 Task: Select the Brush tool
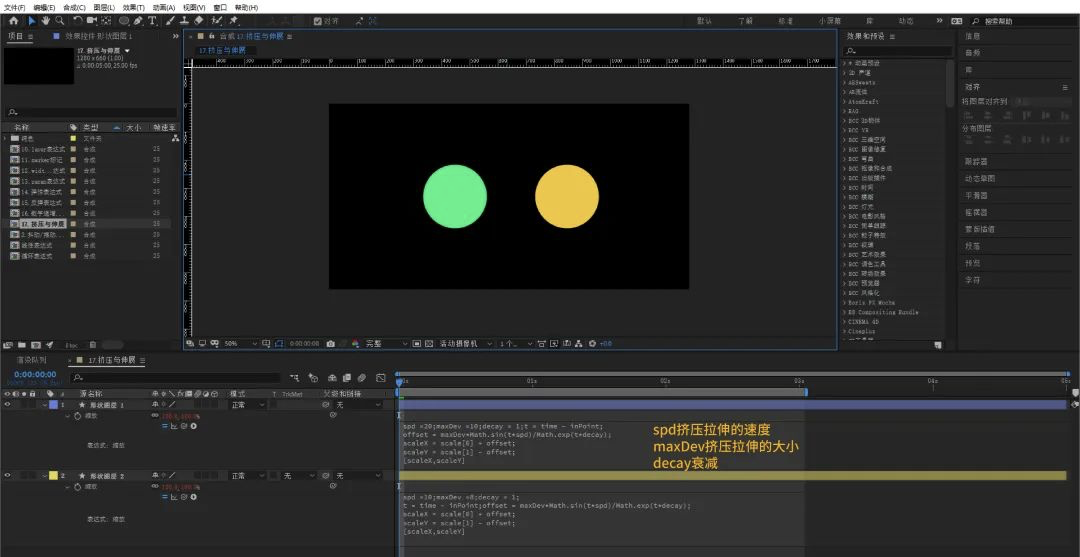click(x=169, y=21)
